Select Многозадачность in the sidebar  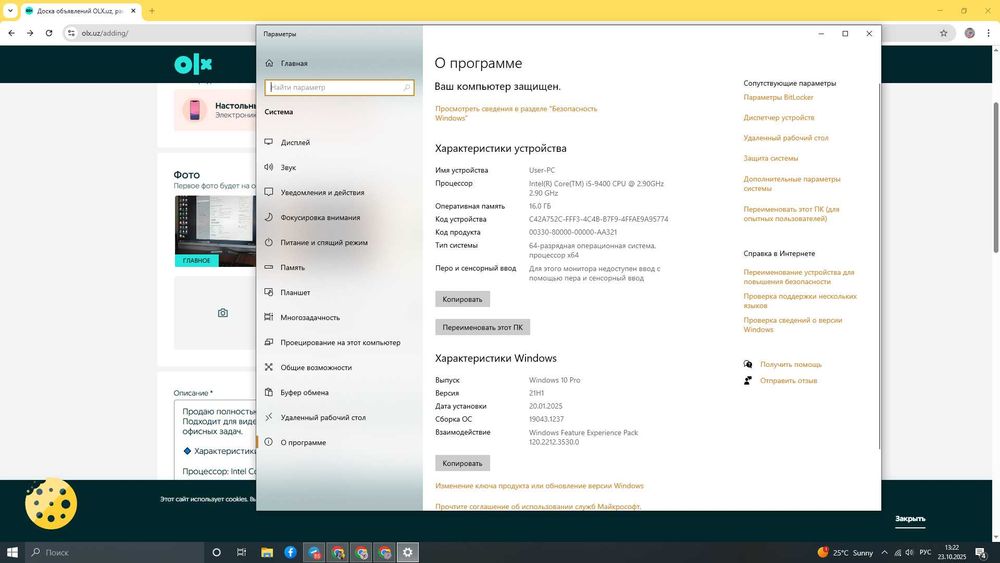pyautogui.click(x=302, y=317)
